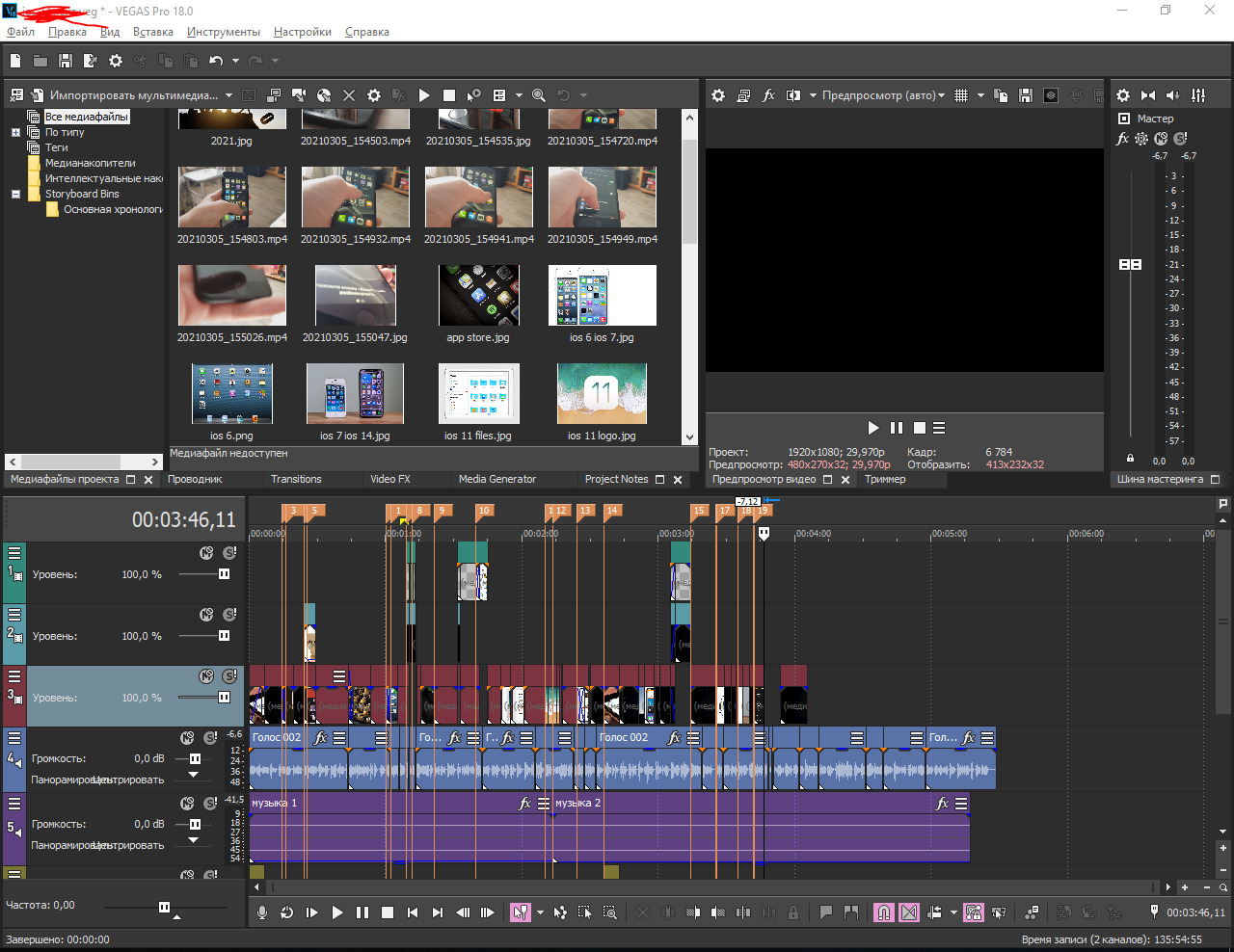The image size is (1234, 952).
Task: Toggle the magnet snapping button
Action: 883,912
